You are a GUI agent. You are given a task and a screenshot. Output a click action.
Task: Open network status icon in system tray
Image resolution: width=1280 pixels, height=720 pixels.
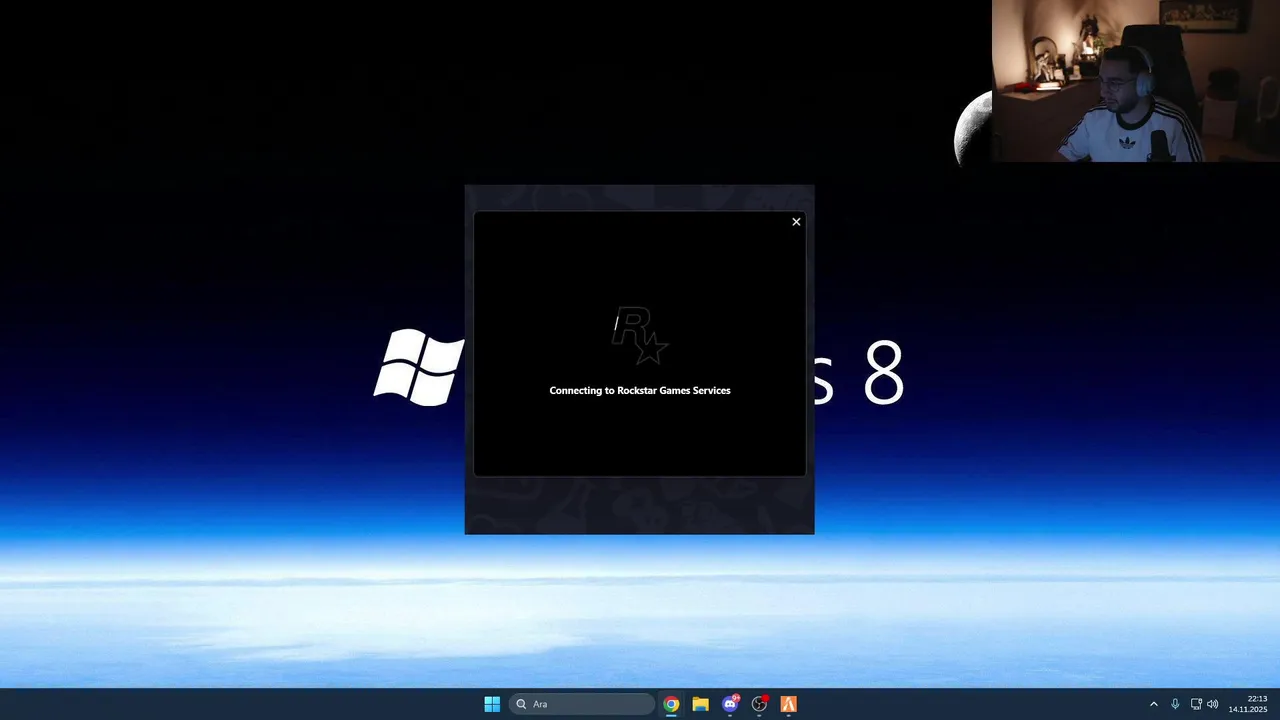pos(1196,704)
